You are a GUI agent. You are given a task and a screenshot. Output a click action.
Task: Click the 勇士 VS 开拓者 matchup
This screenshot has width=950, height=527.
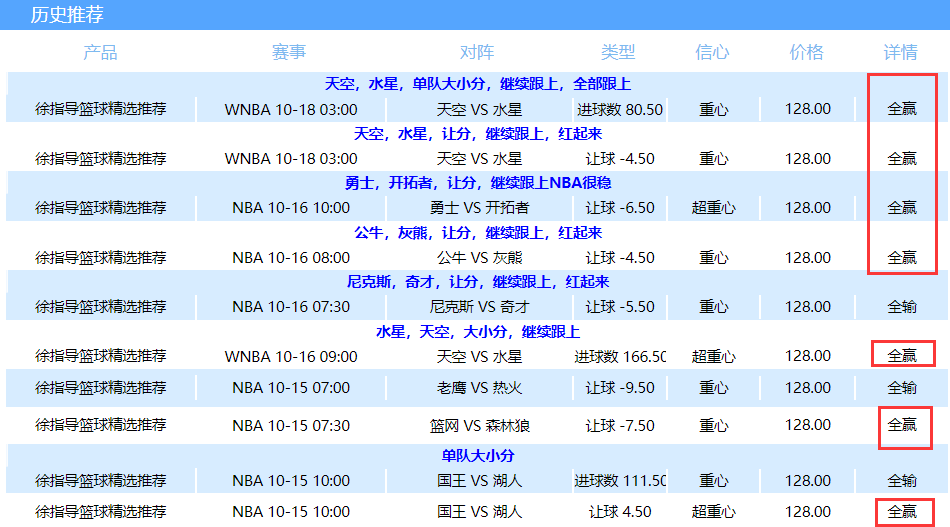(479, 208)
